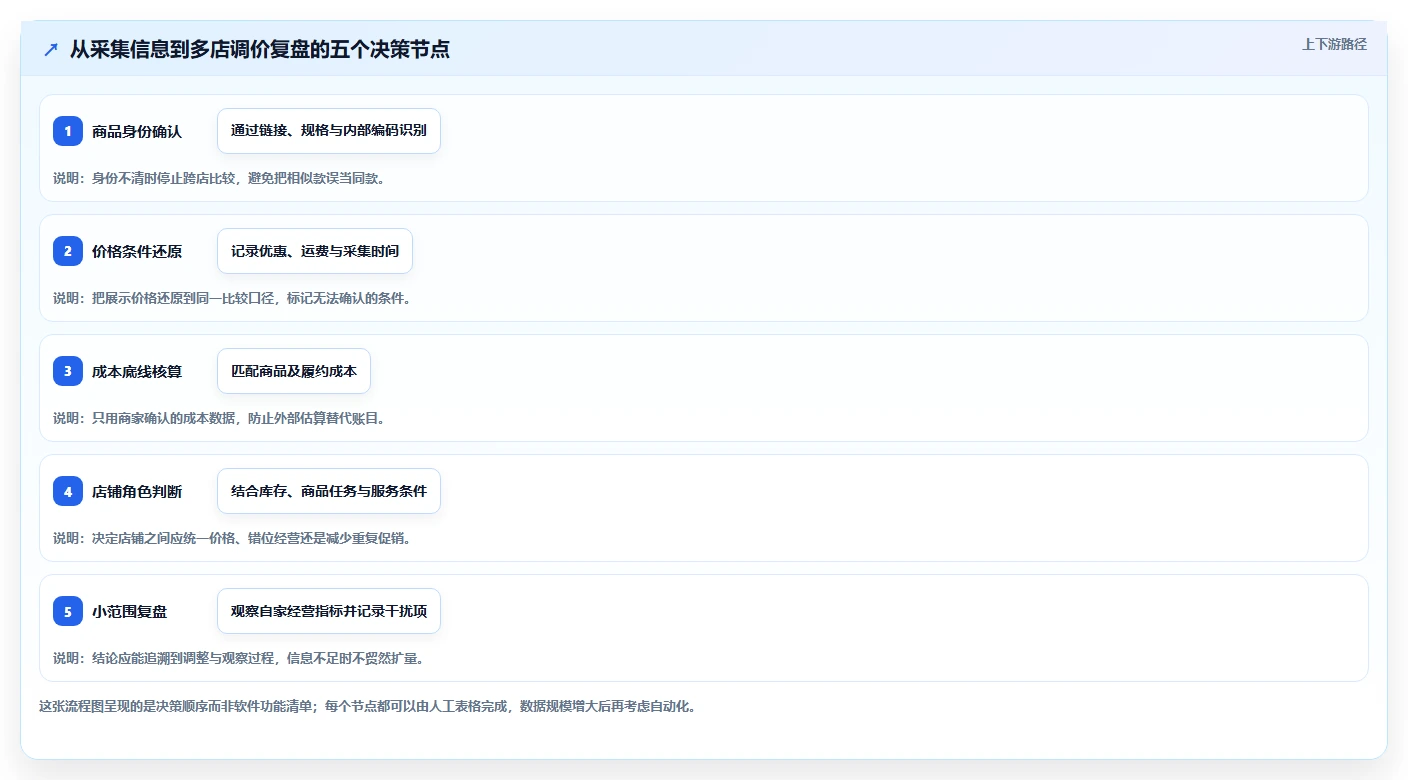Select the 记录优惠、运费与采集时间 chip

point(315,251)
